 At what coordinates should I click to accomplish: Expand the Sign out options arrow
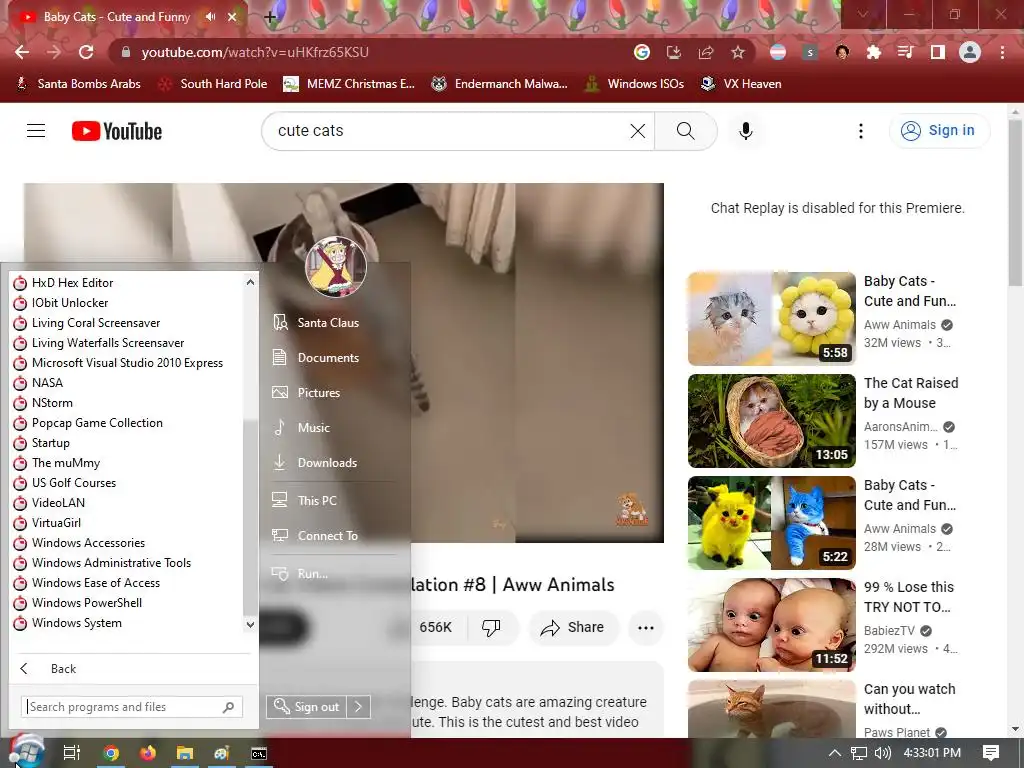[x=359, y=707]
